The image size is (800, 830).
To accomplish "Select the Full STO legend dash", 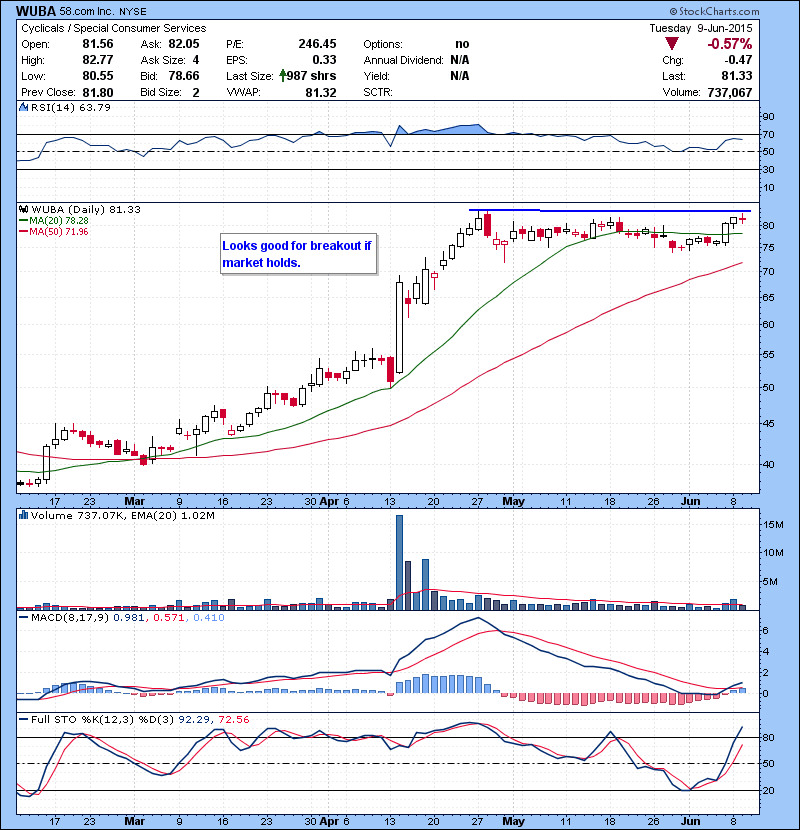I will (x=23, y=719).
